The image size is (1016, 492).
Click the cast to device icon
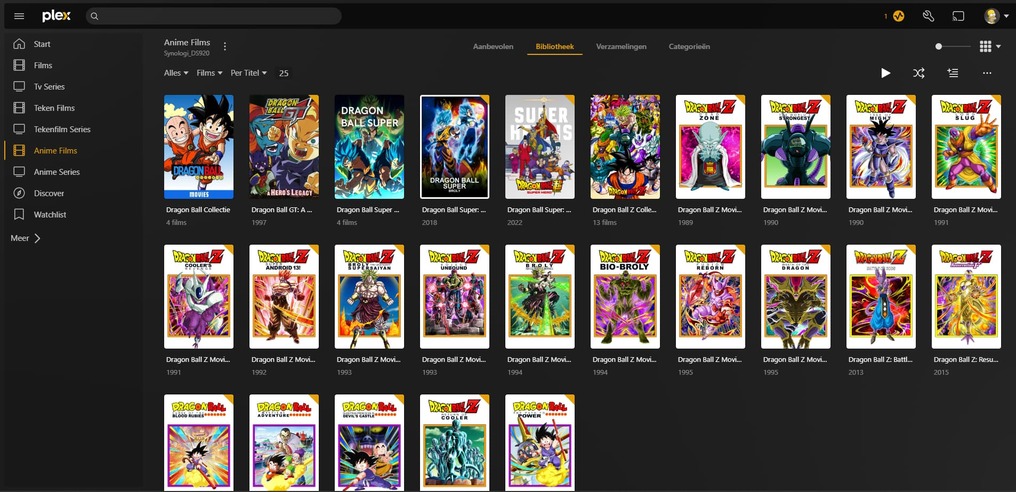(x=958, y=16)
